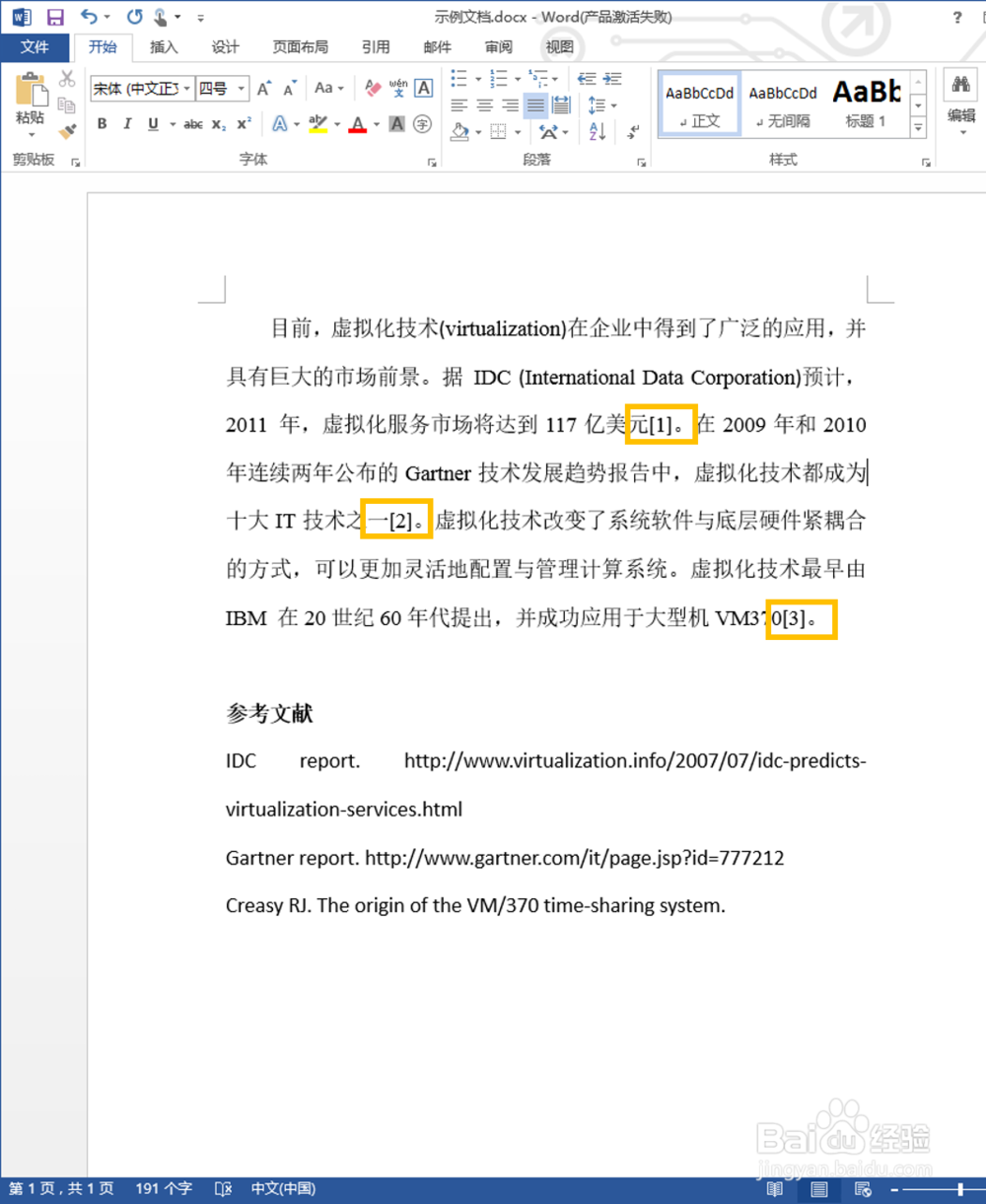The image size is (986, 1204).
Task: Switch to 设计 ribbon tab
Action: pyautogui.click(x=225, y=47)
